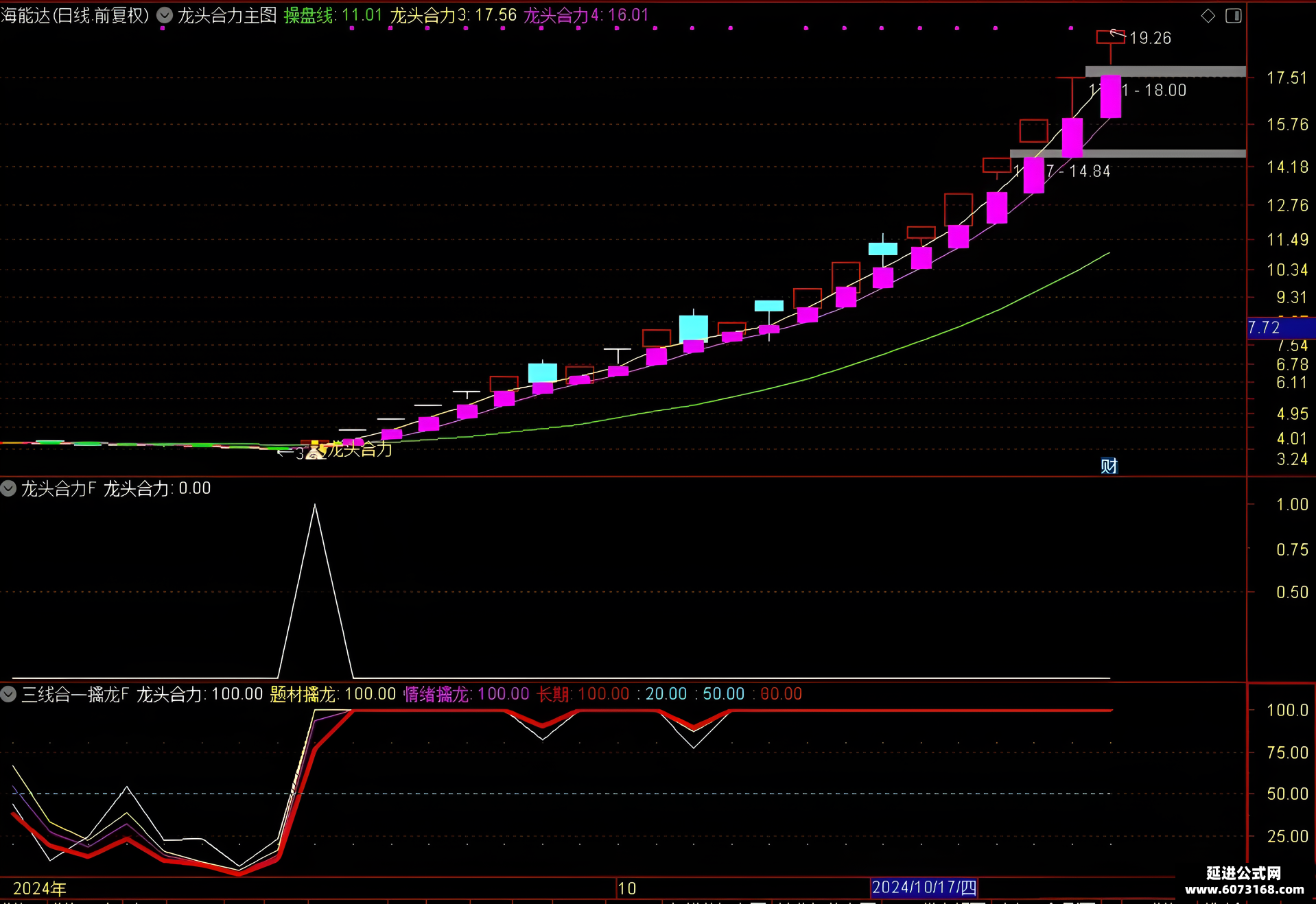Expand the 三线合一擒龙F indicator menu
This screenshot has height=904, width=1316.
(8, 694)
